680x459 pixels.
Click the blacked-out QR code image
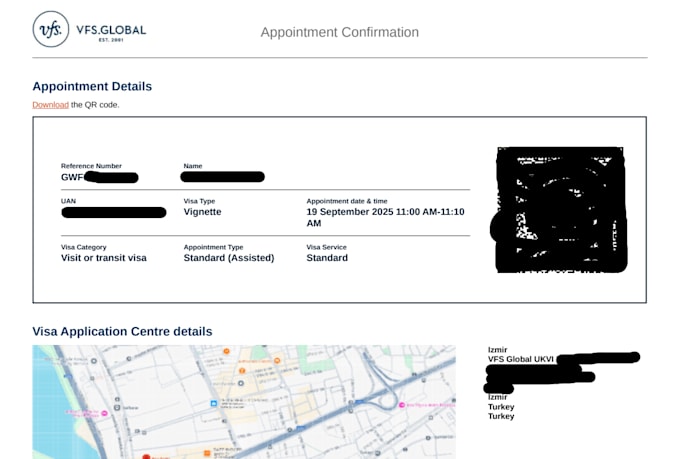(560, 210)
